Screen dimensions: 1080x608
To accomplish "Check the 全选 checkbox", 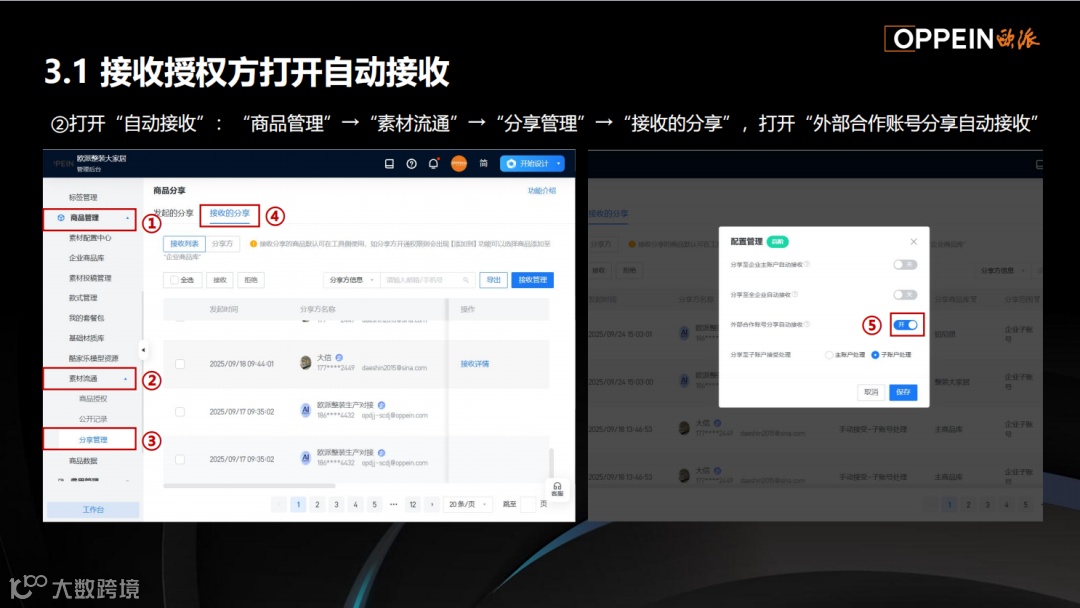I will point(174,280).
